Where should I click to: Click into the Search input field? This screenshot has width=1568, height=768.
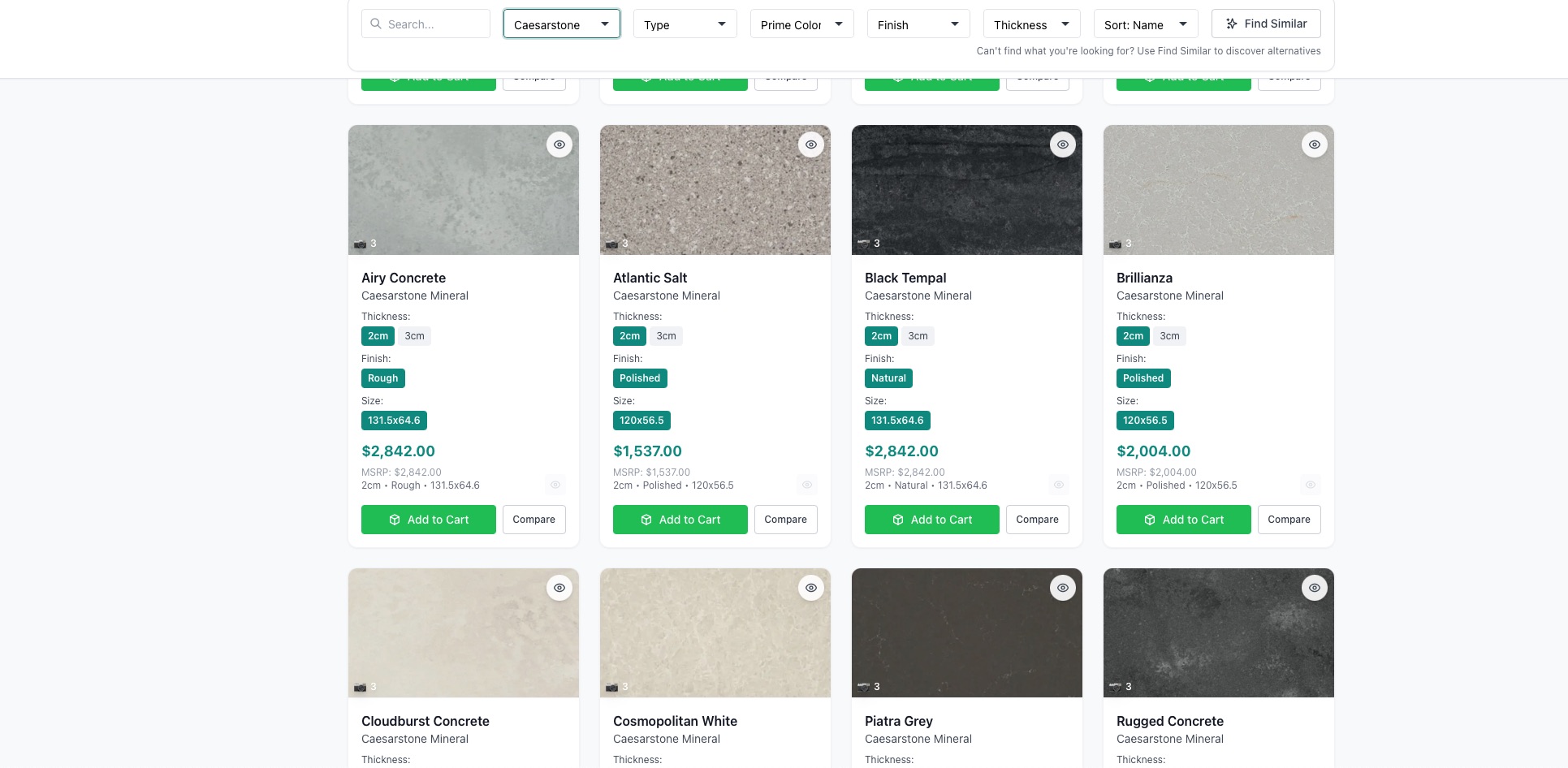[x=425, y=24]
